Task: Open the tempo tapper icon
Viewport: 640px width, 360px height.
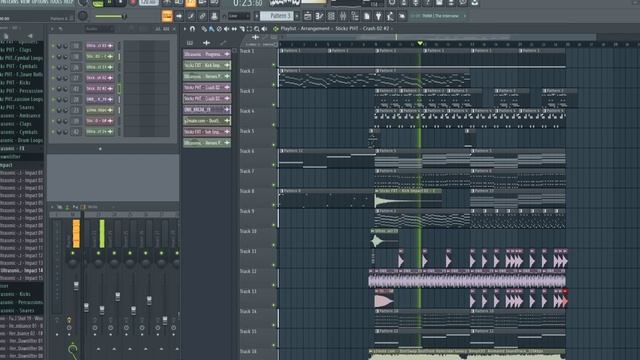Action: point(390,16)
